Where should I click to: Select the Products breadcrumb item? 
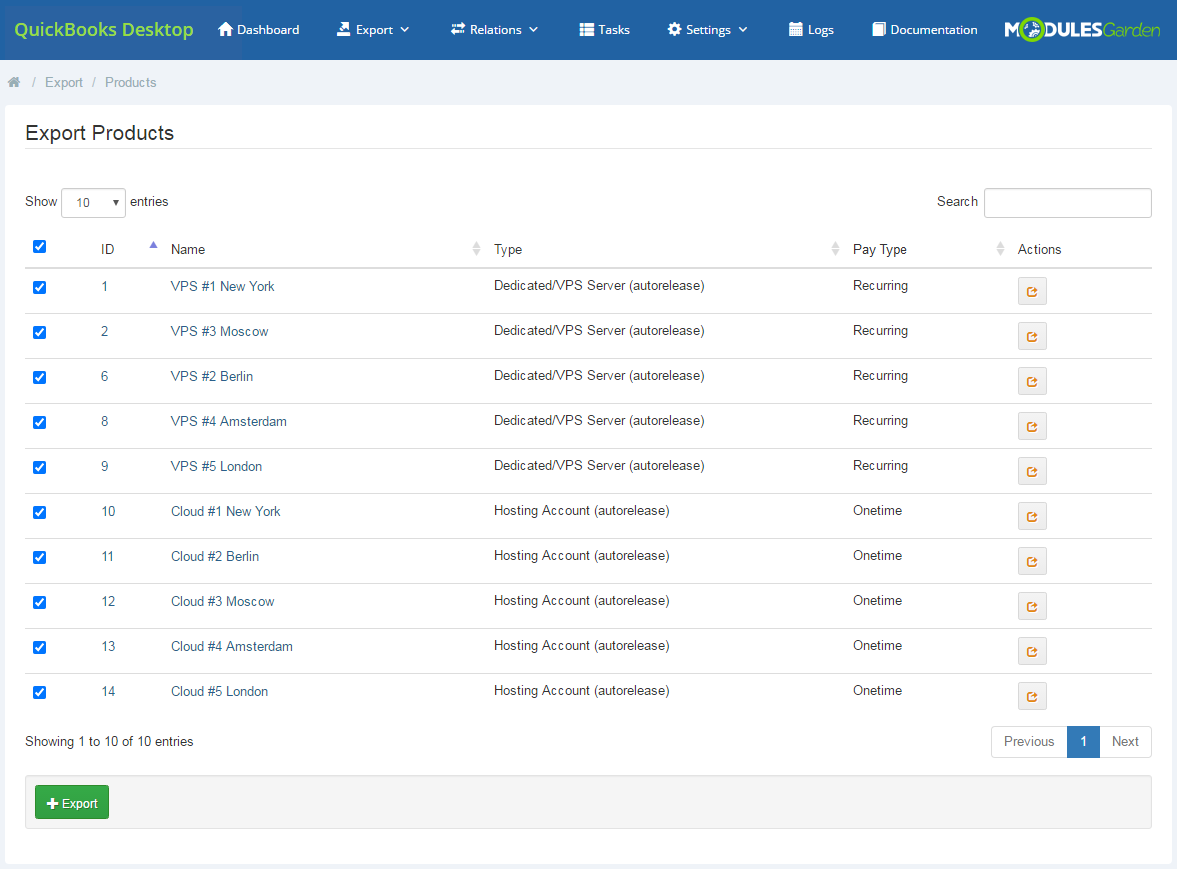point(130,82)
